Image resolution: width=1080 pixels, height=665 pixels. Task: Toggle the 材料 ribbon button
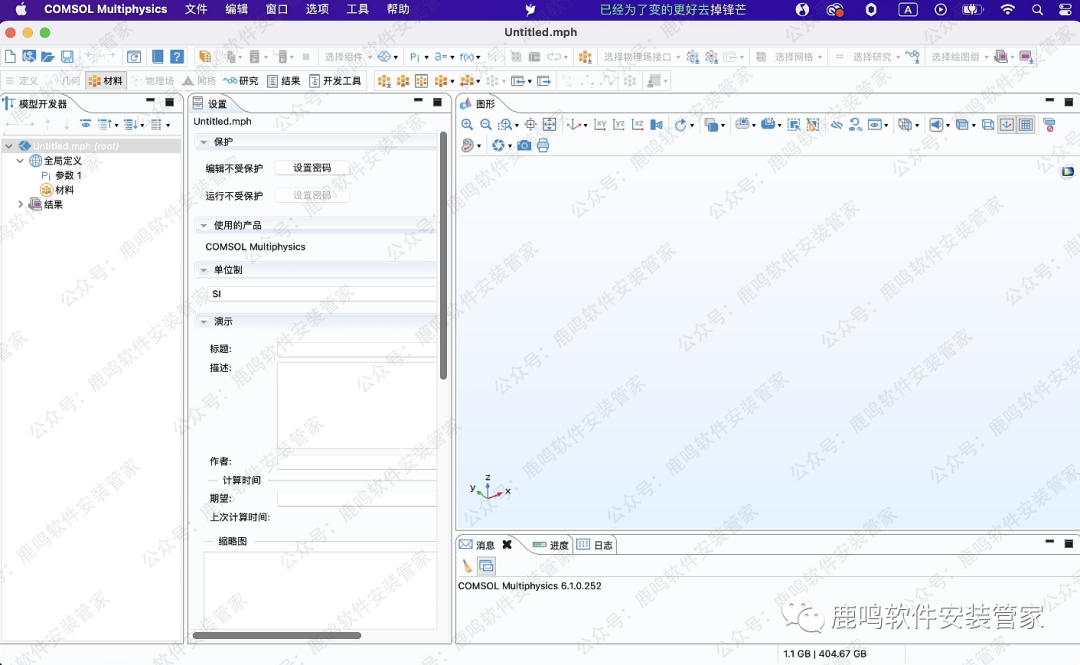[x=106, y=81]
